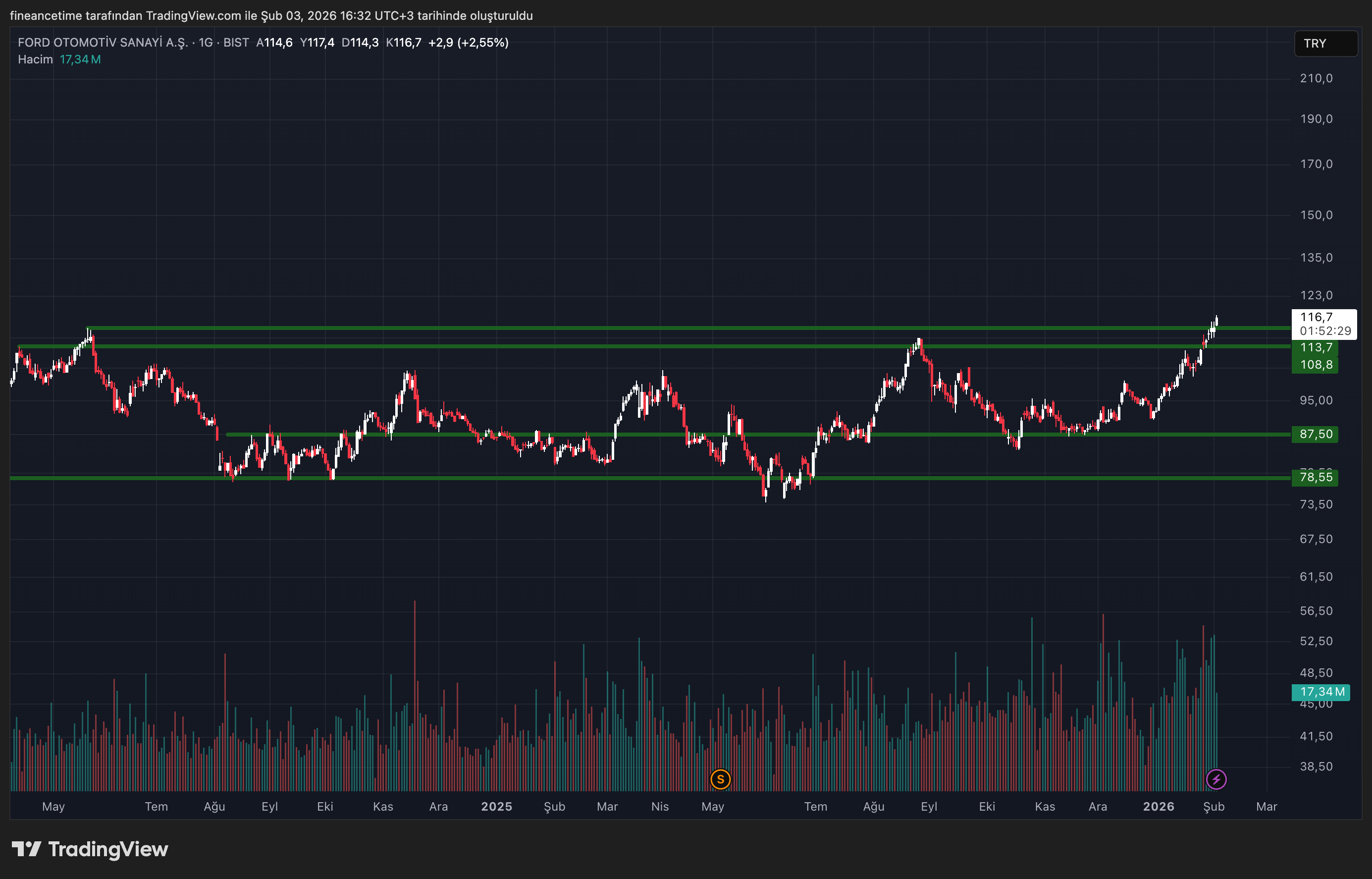This screenshot has height=879, width=1372.
Task: Click the orange S split marker icon
Action: (721, 779)
